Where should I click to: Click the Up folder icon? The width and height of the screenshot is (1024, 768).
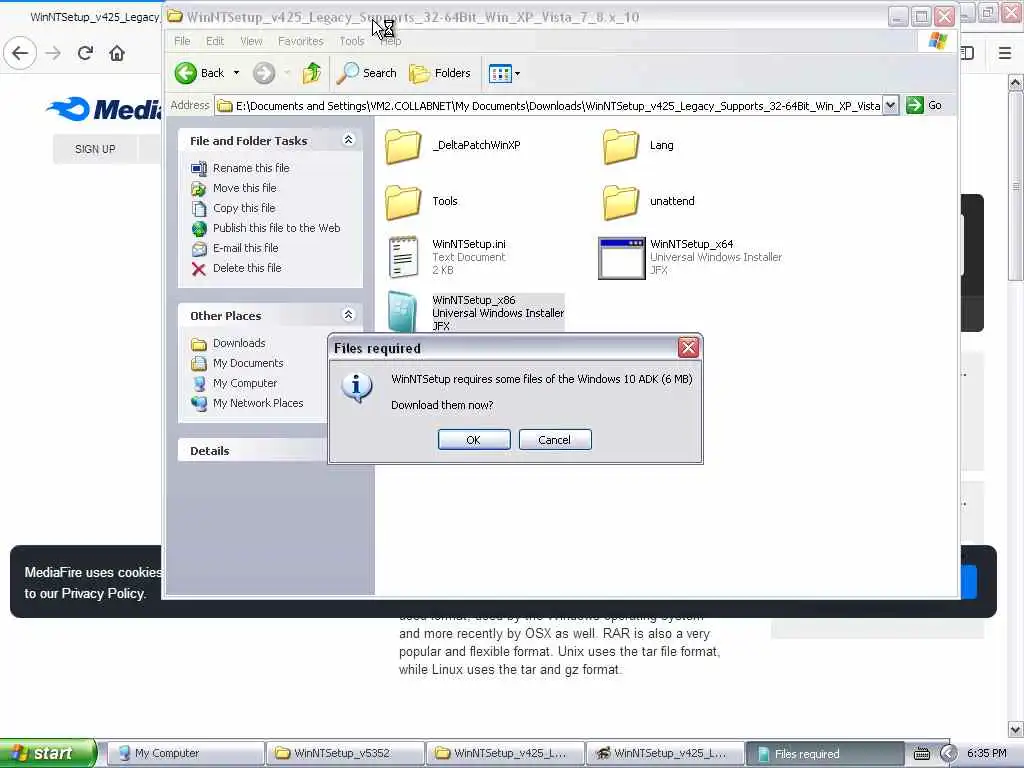[312, 73]
